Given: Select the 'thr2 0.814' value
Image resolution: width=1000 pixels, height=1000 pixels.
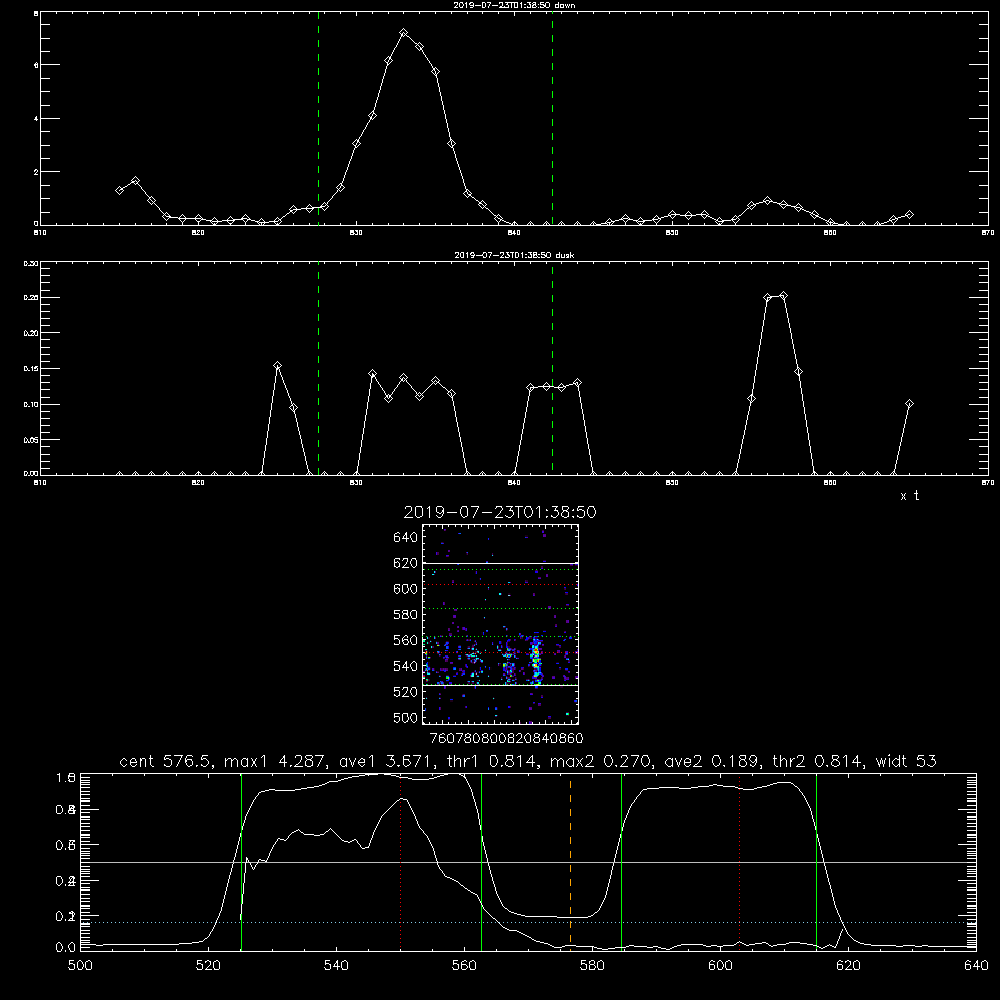Looking at the screenshot, I should [x=819, y=761].
